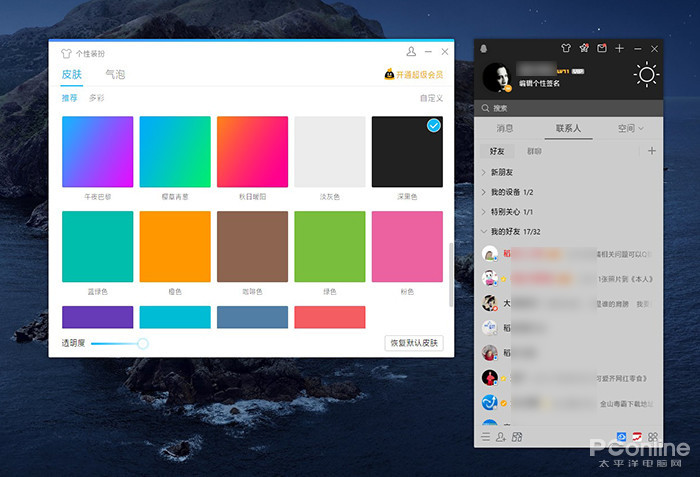Open the 消息 messages tab
This screenshot has width=700, height=477.
click(x=505, y=128)
